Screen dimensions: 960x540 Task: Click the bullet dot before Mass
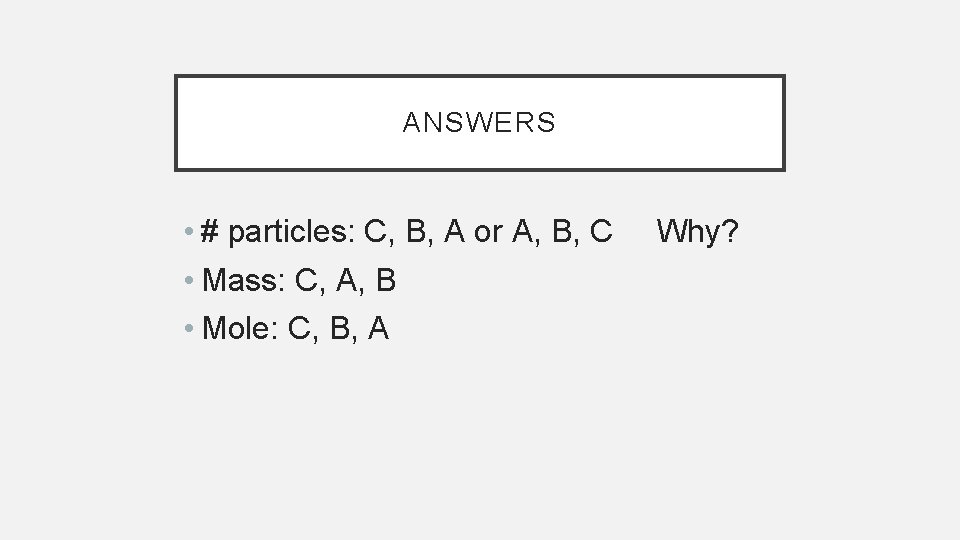189,282
